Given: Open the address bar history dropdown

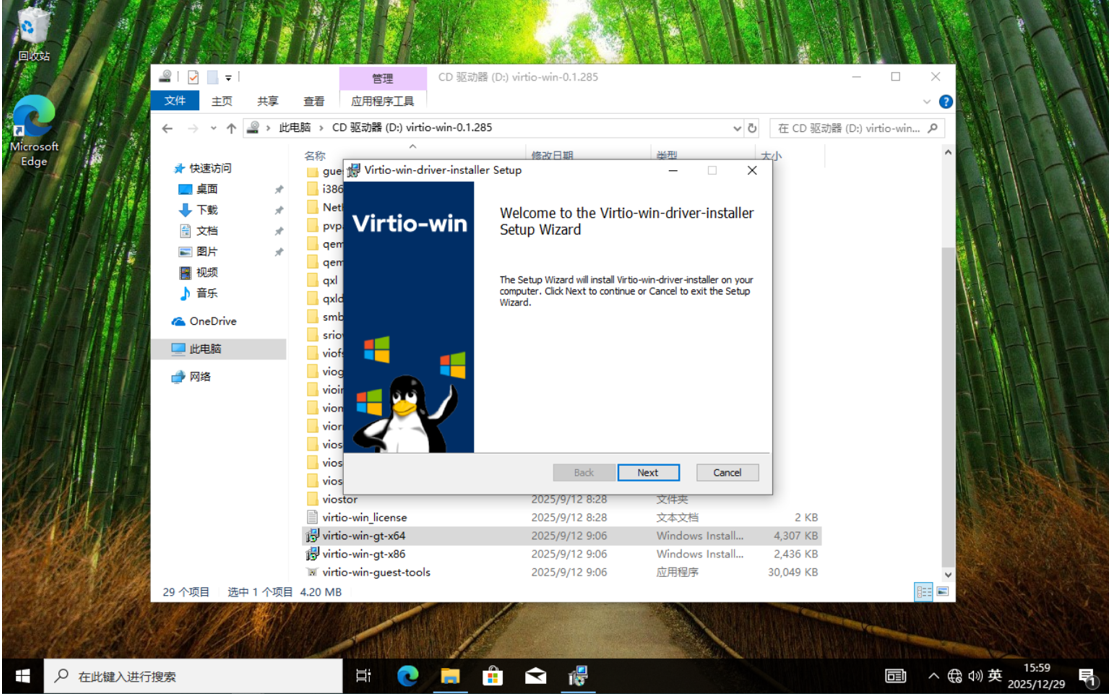Looking at the screenshot, I should click(737, 128).
